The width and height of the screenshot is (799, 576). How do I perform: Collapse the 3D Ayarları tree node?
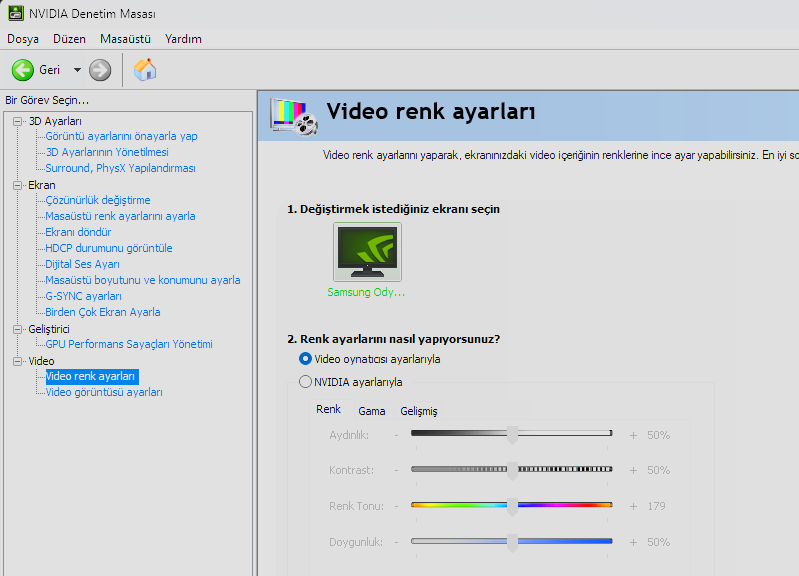pos(17,121)
